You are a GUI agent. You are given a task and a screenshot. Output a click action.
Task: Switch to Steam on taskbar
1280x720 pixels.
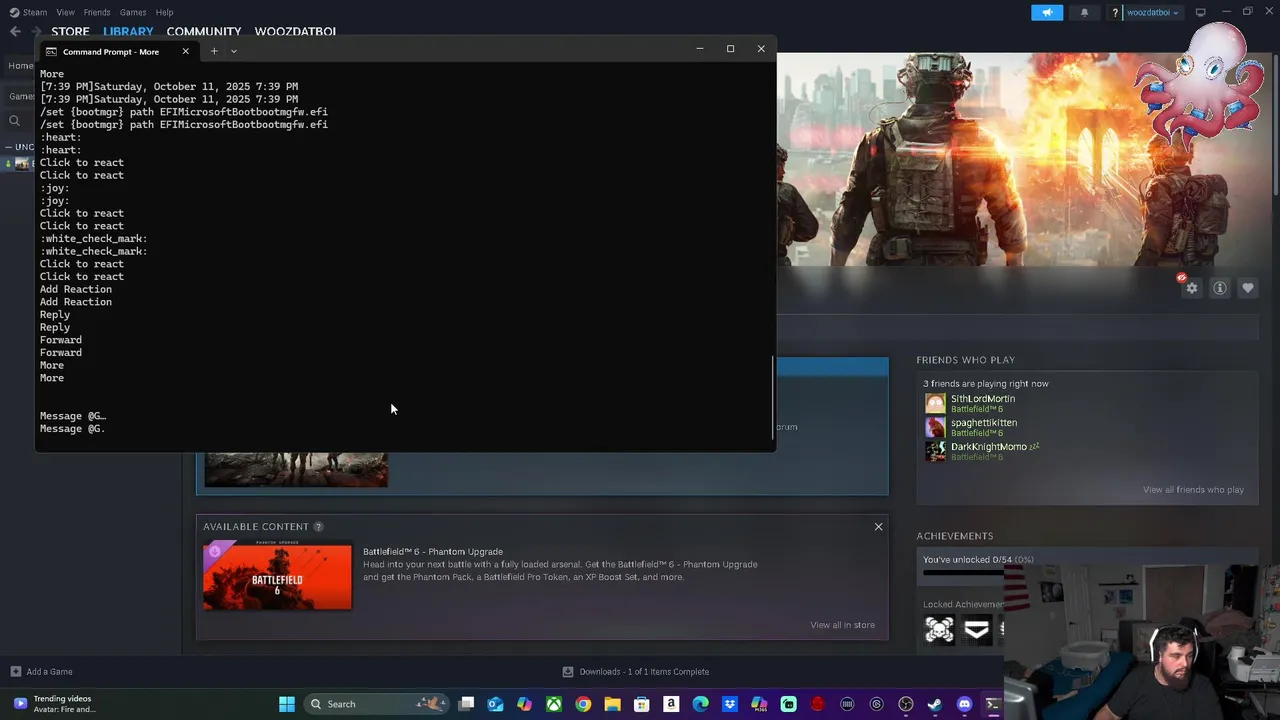[935, 704]
